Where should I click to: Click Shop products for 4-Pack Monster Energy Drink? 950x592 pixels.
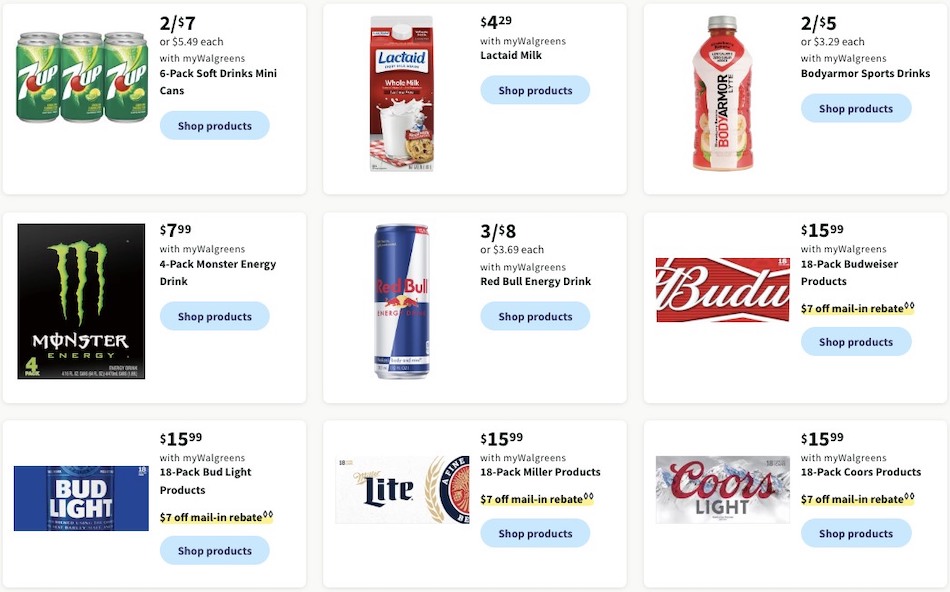pos(214,316)
